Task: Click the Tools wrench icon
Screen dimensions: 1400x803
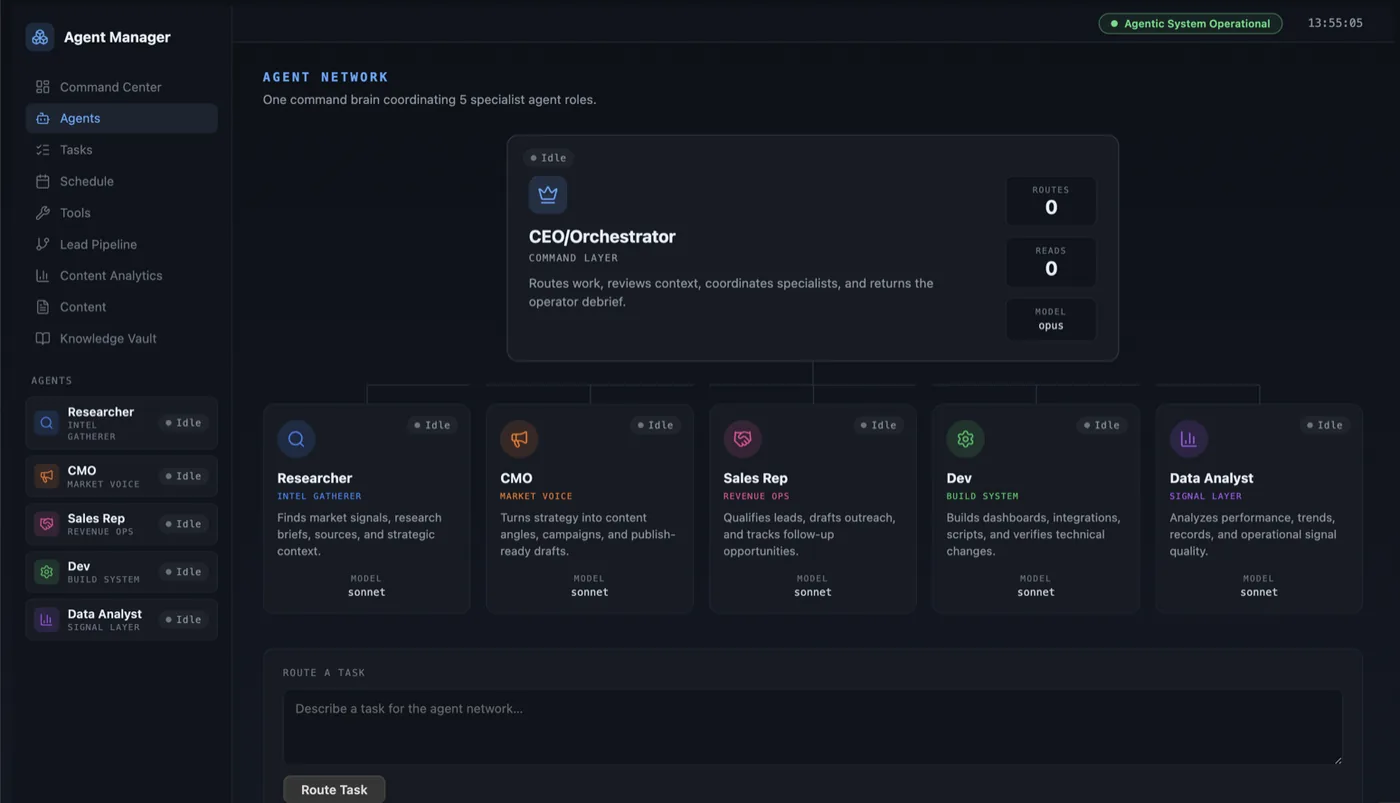Action: click(x=42, y=213)
